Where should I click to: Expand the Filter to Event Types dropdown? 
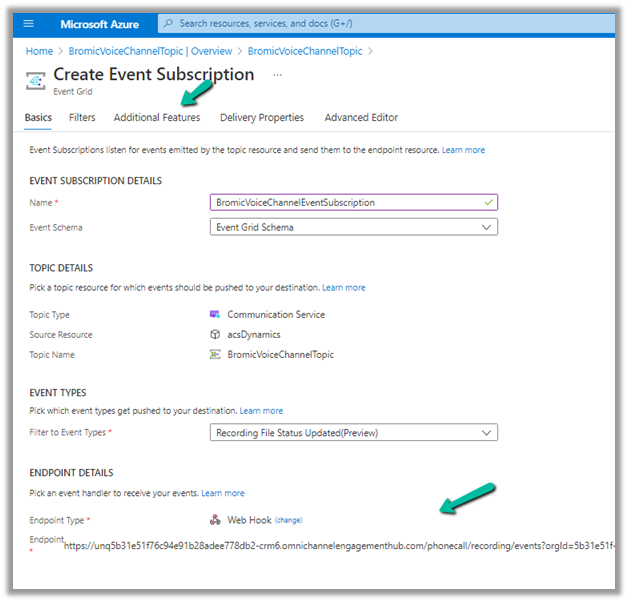[x=486, y=433]
